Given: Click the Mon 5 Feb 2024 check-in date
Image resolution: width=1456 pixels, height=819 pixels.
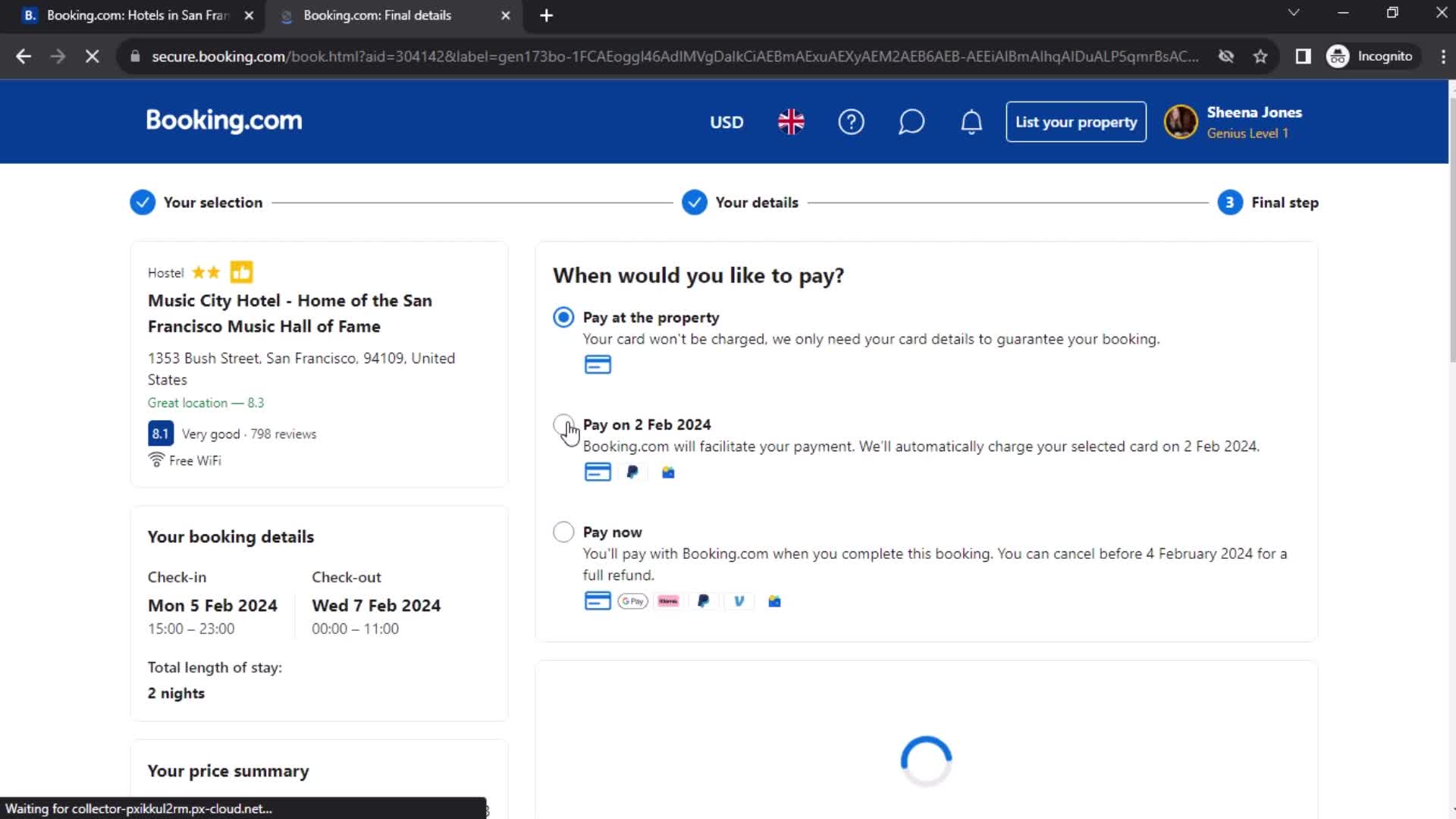Looking at the screenshot, I should 212,605.
